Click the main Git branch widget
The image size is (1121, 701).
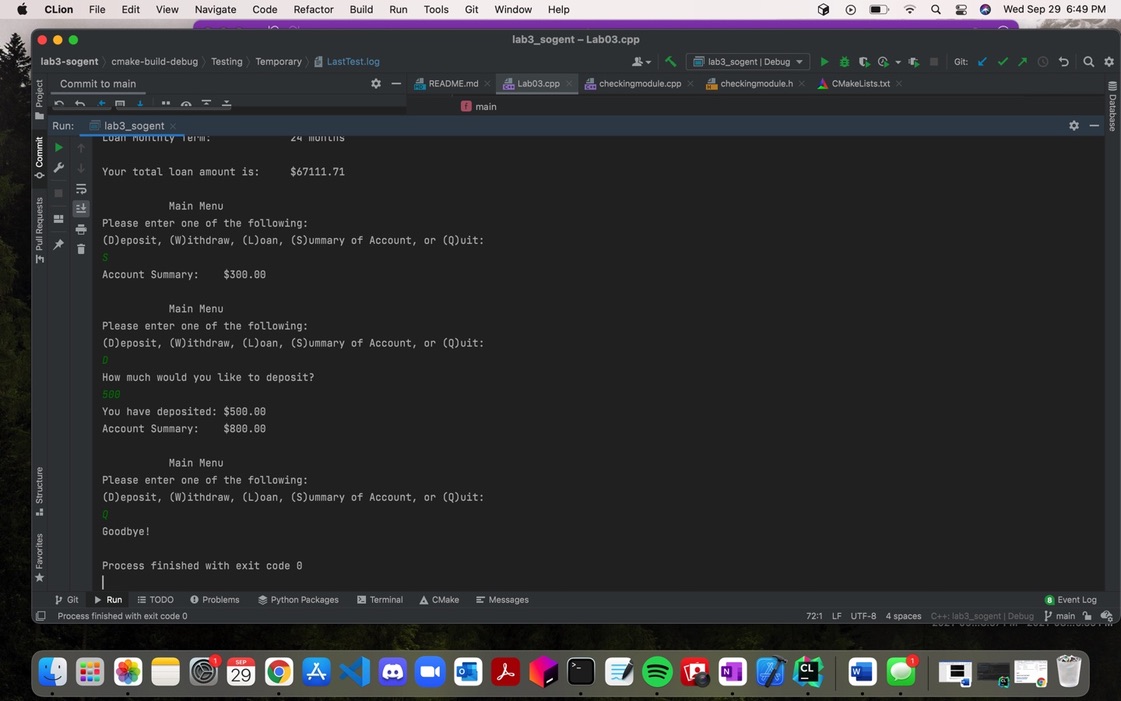tap(1060, 616)
